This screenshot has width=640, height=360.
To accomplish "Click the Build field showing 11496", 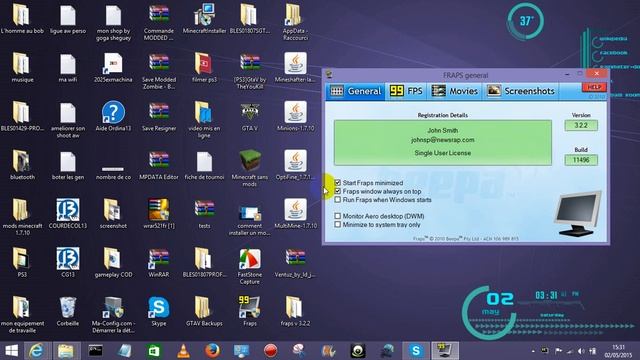I will coord(581,160).
